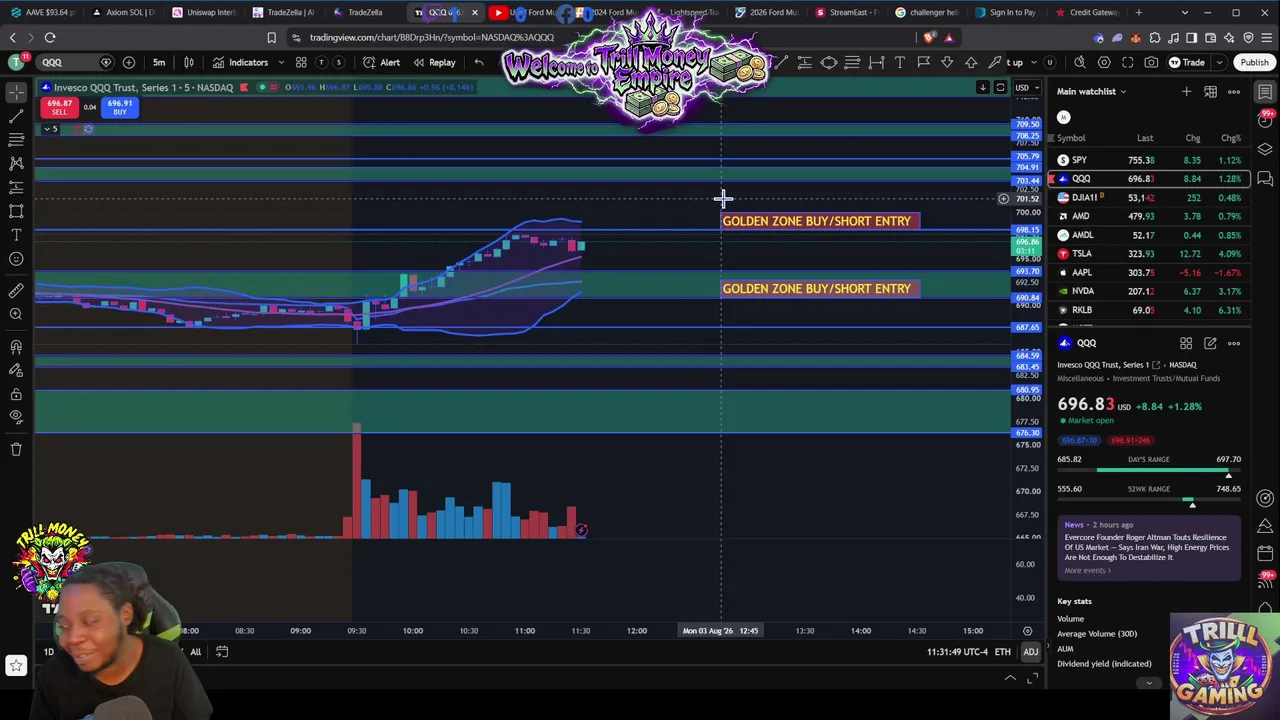Toggle stay in drawing mode

point(16,371)
